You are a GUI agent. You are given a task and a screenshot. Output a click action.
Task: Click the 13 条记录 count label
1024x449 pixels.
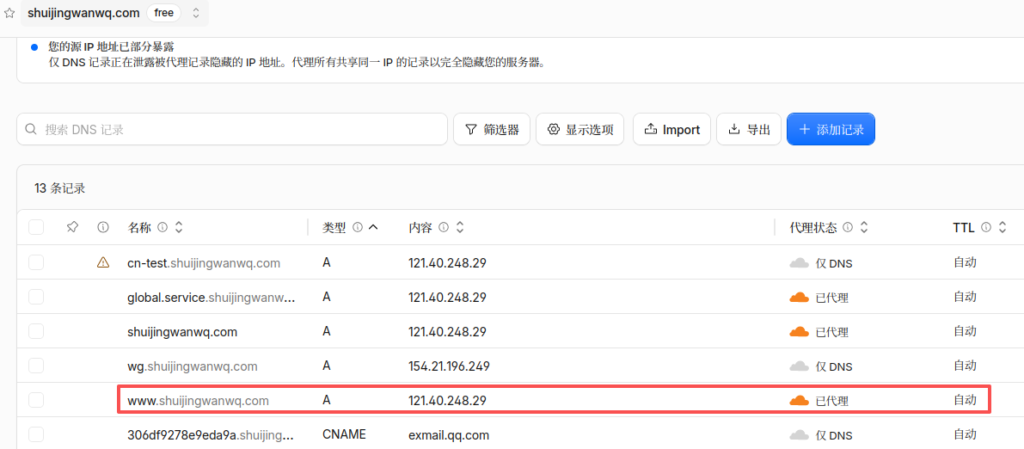tap(59, 189)
